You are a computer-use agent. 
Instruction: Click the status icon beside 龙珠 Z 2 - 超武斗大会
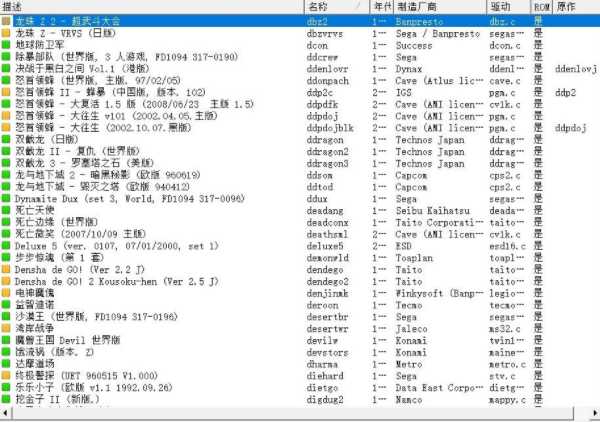pos(6,21)
